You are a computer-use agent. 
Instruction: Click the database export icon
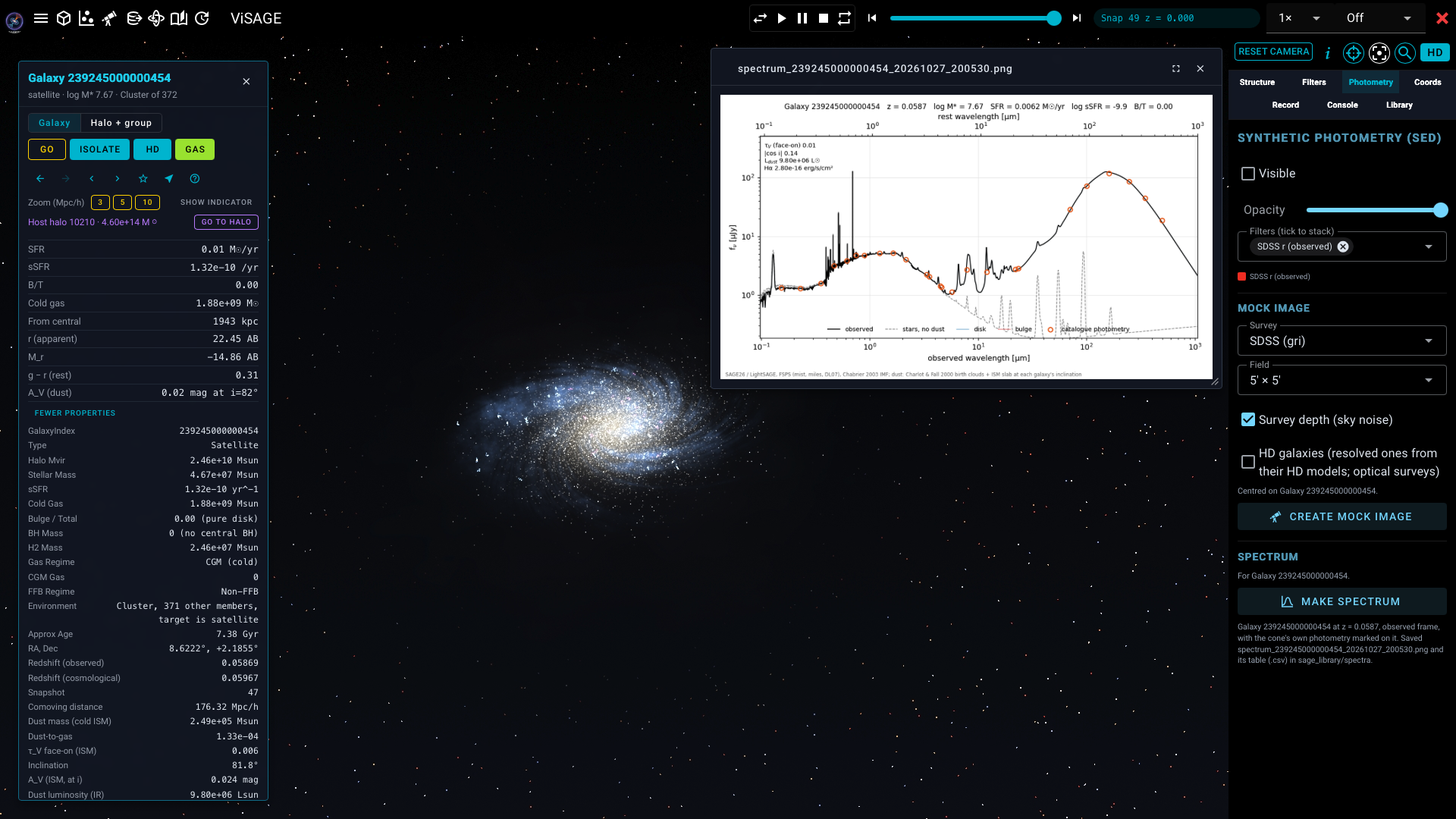[133, 18]
